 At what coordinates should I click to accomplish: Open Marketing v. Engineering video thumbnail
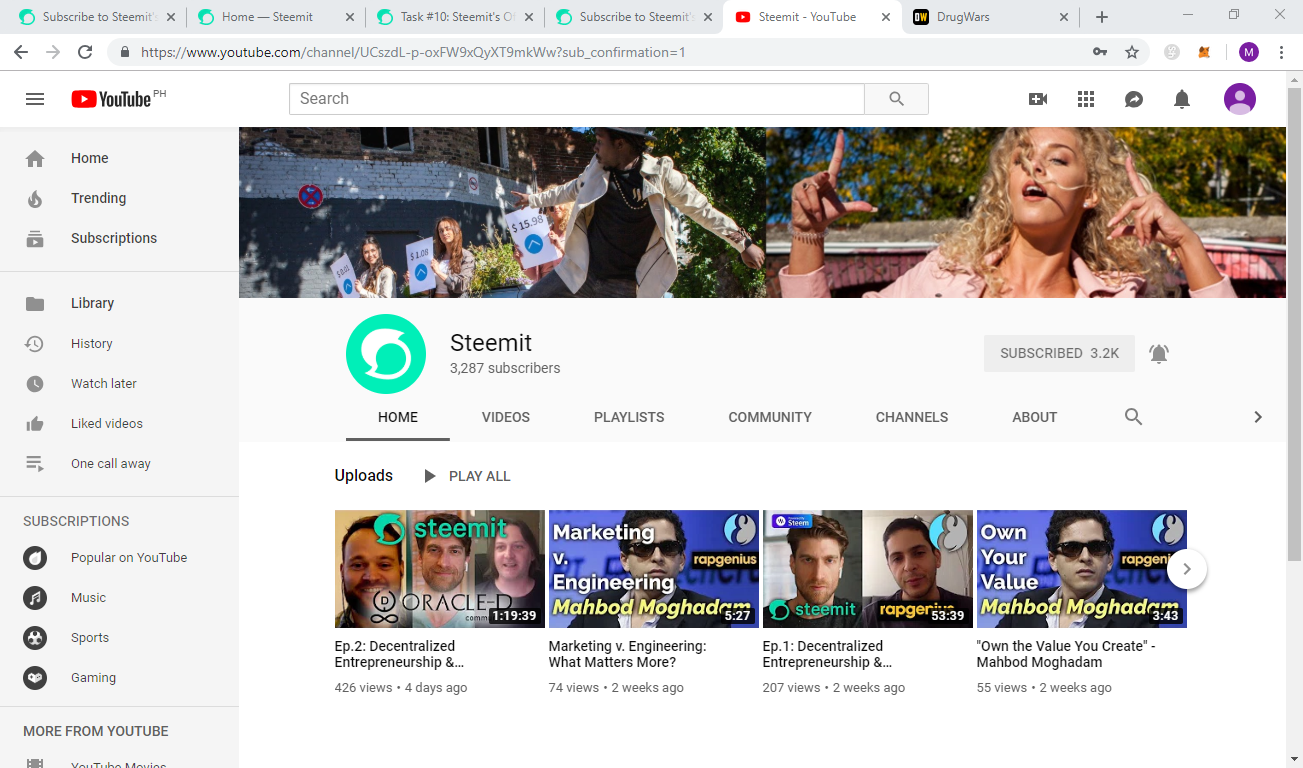coord(654,569)
